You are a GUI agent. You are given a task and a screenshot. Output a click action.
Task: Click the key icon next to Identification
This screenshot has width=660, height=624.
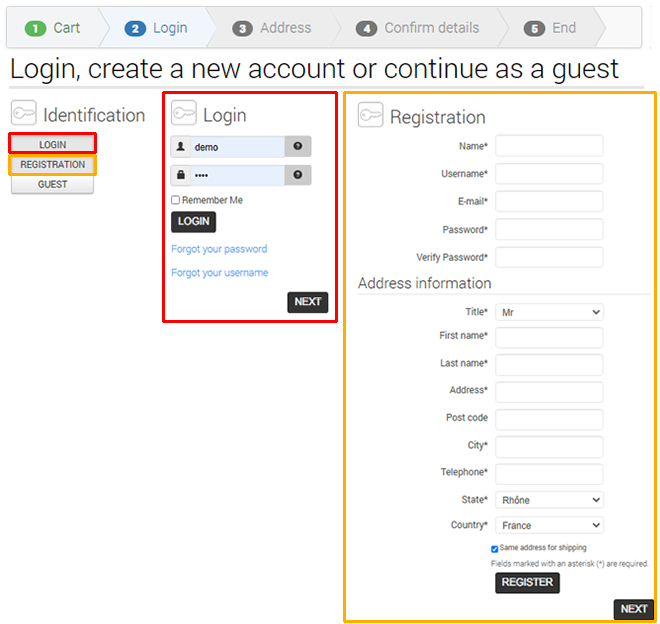(x=24, y=113)
